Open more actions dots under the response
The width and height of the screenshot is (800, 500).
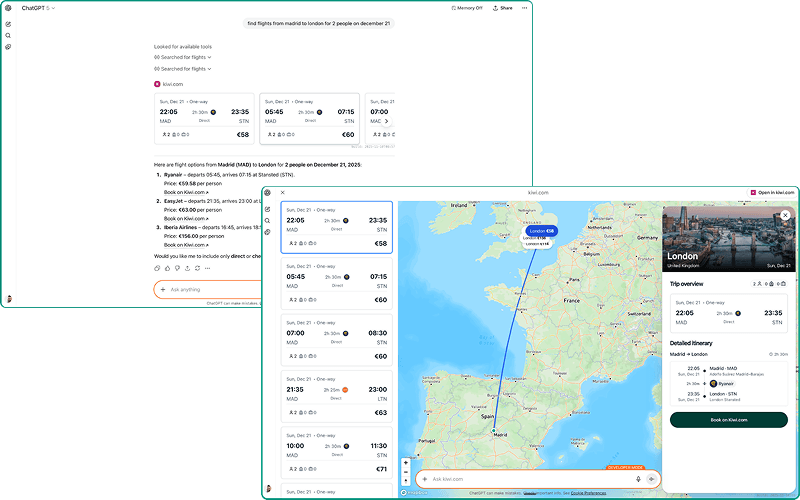[x=208, y=268]
